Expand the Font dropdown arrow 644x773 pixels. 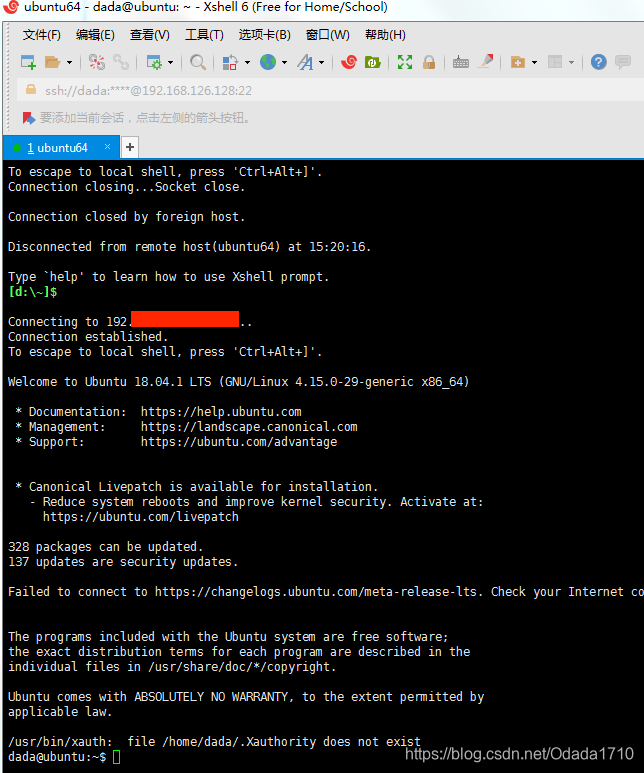click(322, 63)
